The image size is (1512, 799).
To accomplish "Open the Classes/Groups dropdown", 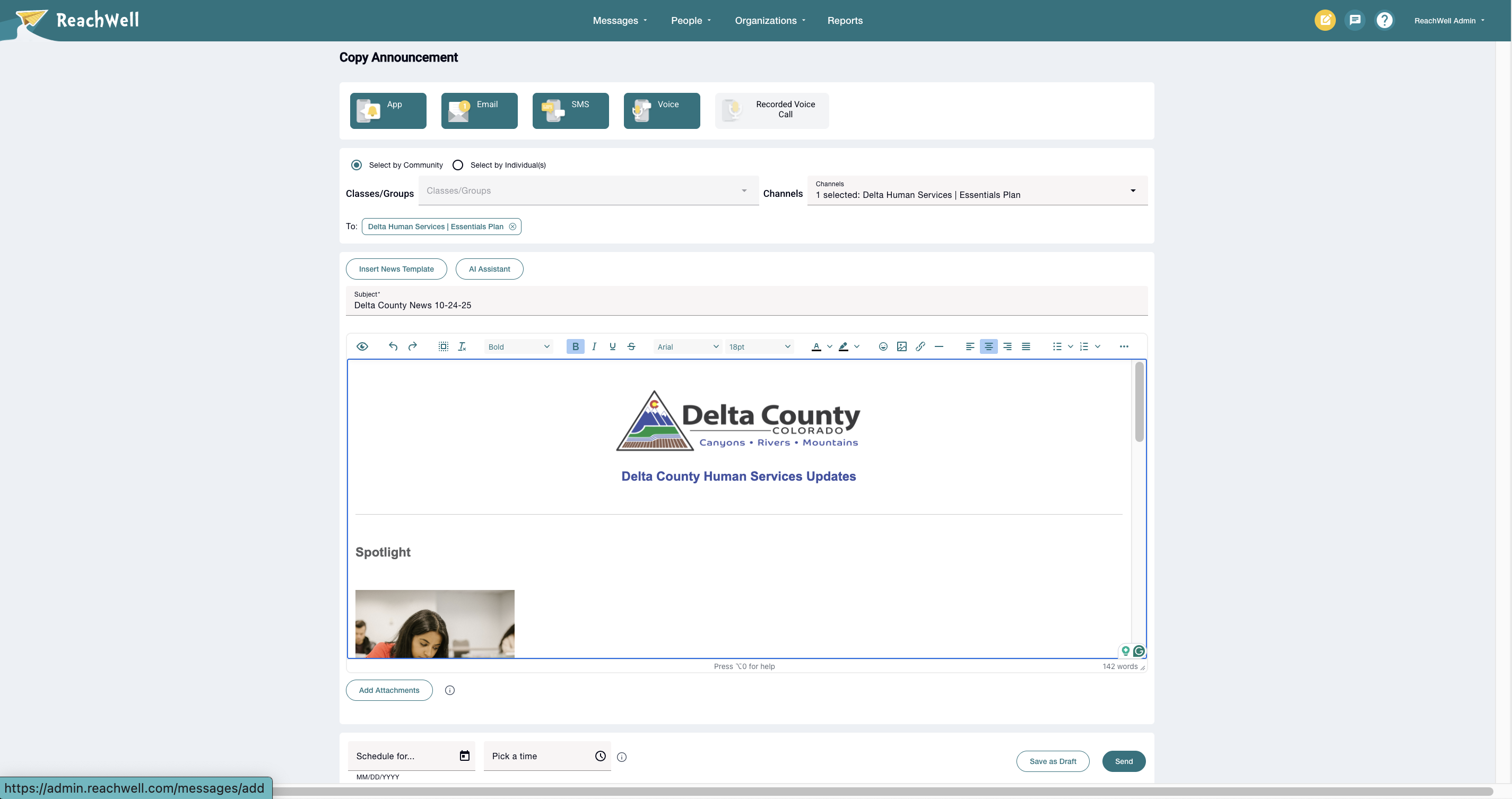I will click(x=587, y=191).
